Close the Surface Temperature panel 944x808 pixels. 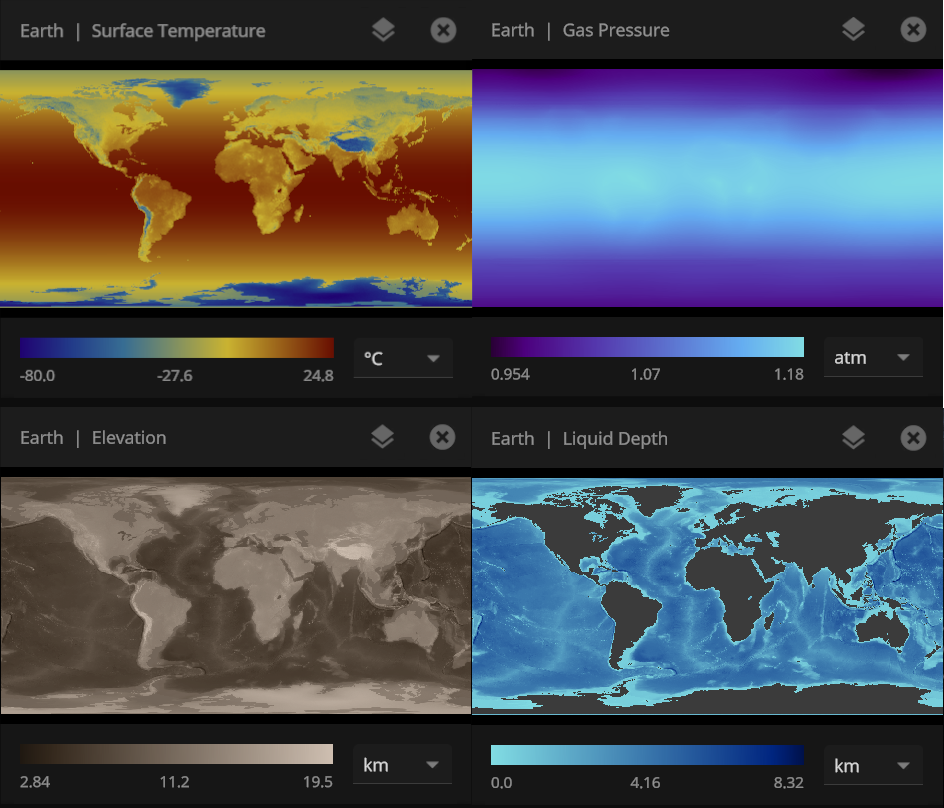click(x=443, y=30)
